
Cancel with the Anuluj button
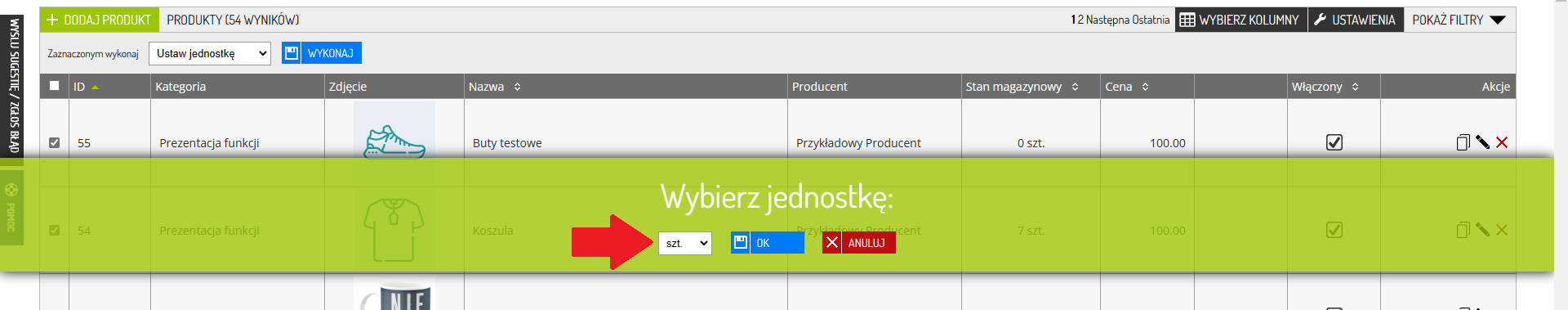pos(859,243)
